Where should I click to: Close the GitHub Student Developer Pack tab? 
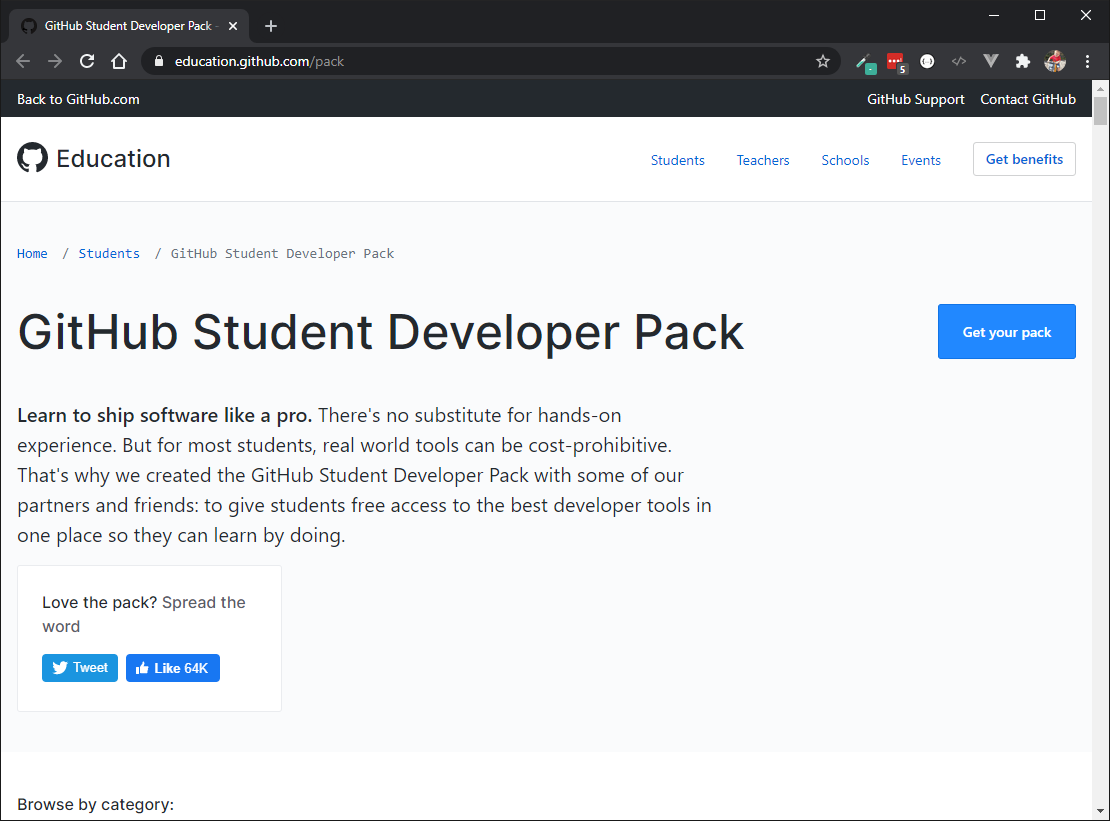[x=233, y=26]
